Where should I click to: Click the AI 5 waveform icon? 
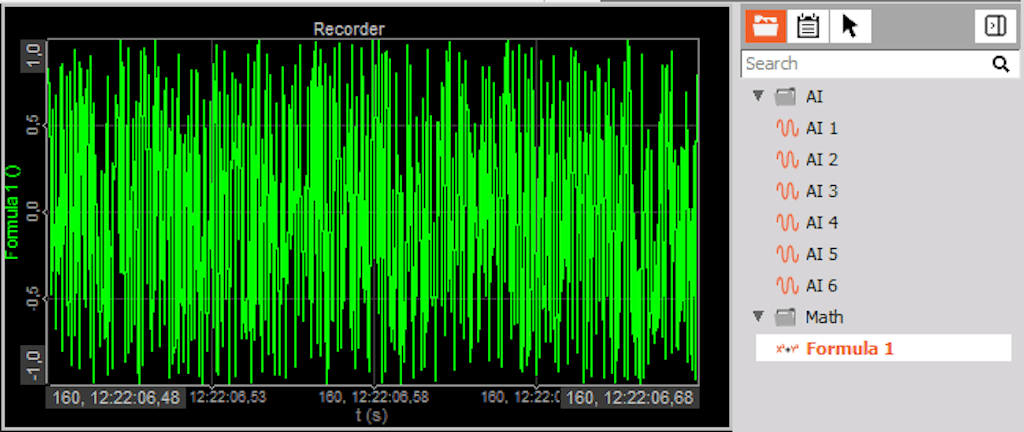788,254
